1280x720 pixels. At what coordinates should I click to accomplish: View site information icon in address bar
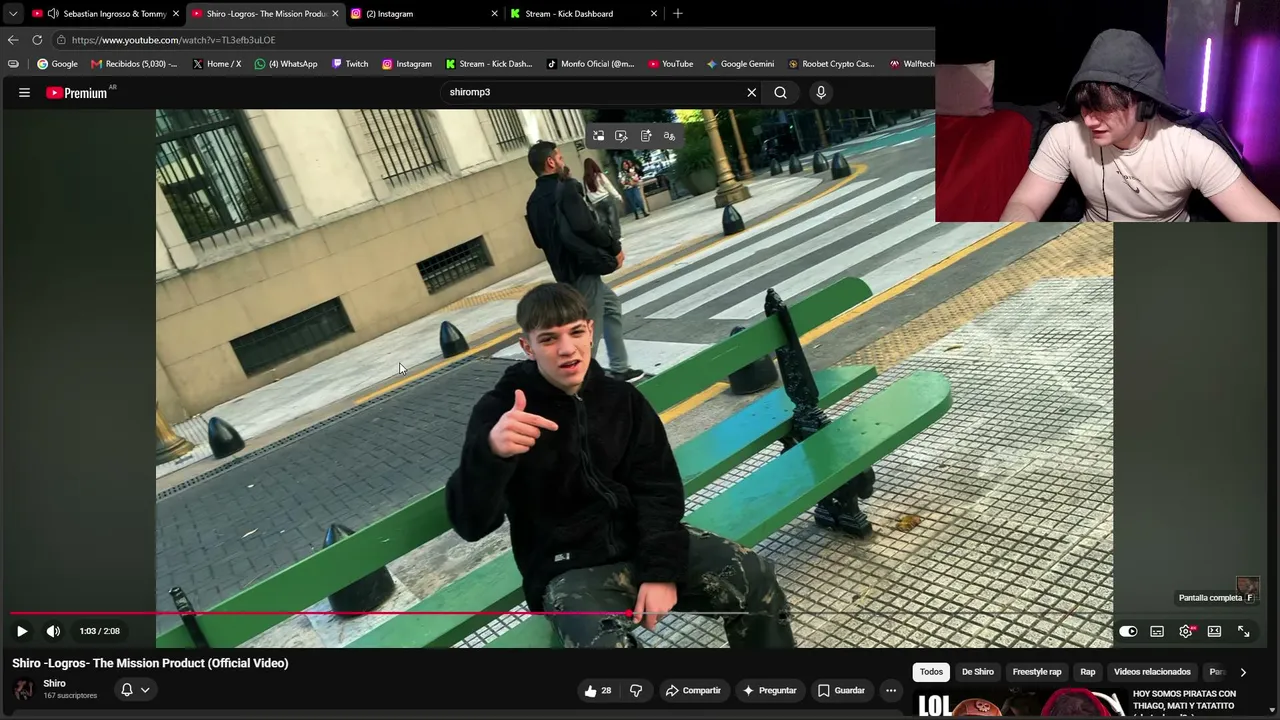[61, 40]
